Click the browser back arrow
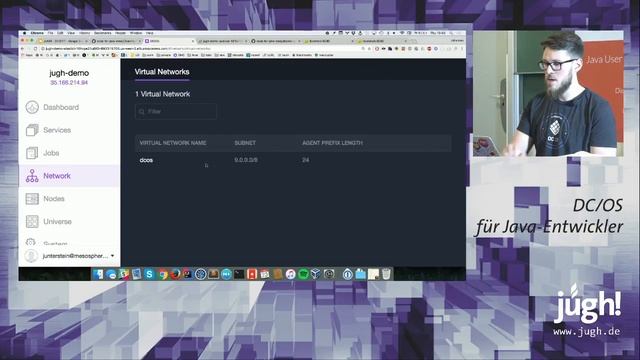640x360 pixels. (x=23, y=49)
